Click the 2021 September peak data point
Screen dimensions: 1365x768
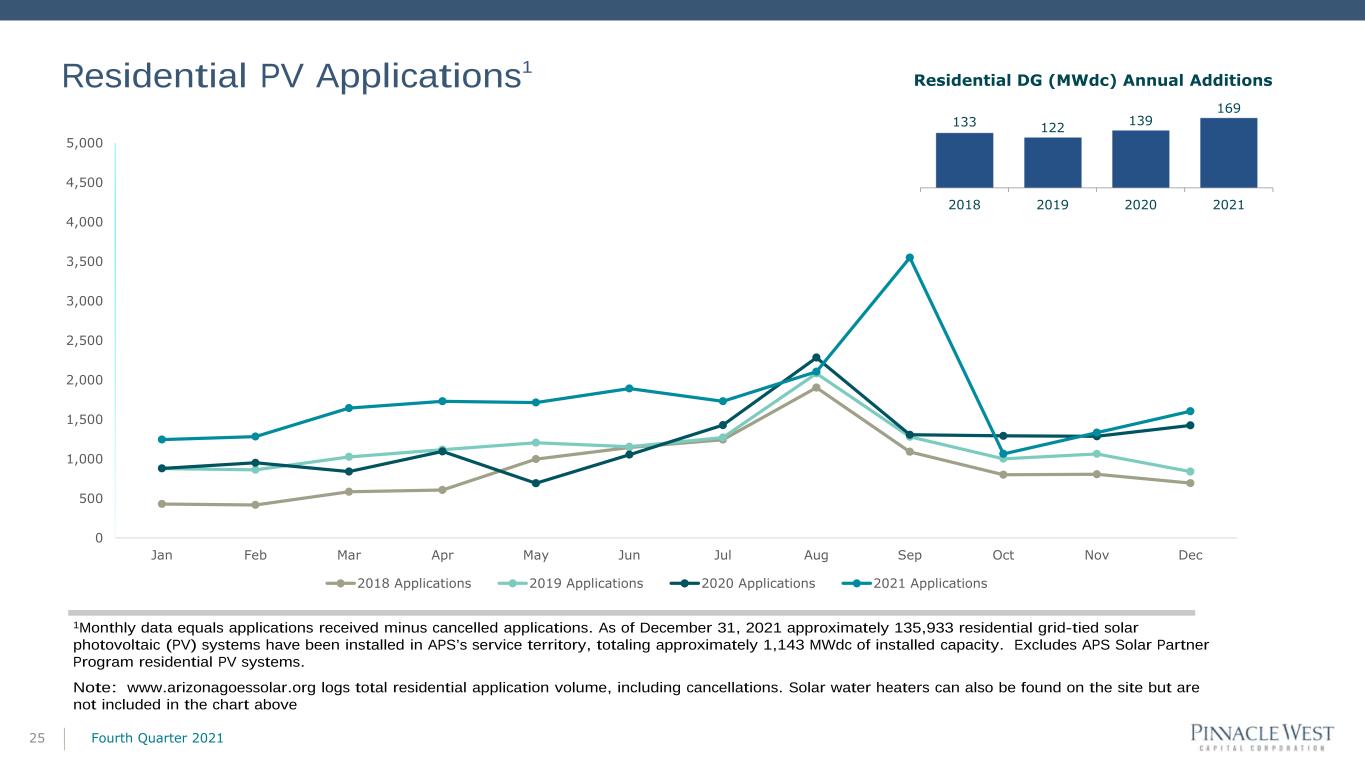coord(910,258)
